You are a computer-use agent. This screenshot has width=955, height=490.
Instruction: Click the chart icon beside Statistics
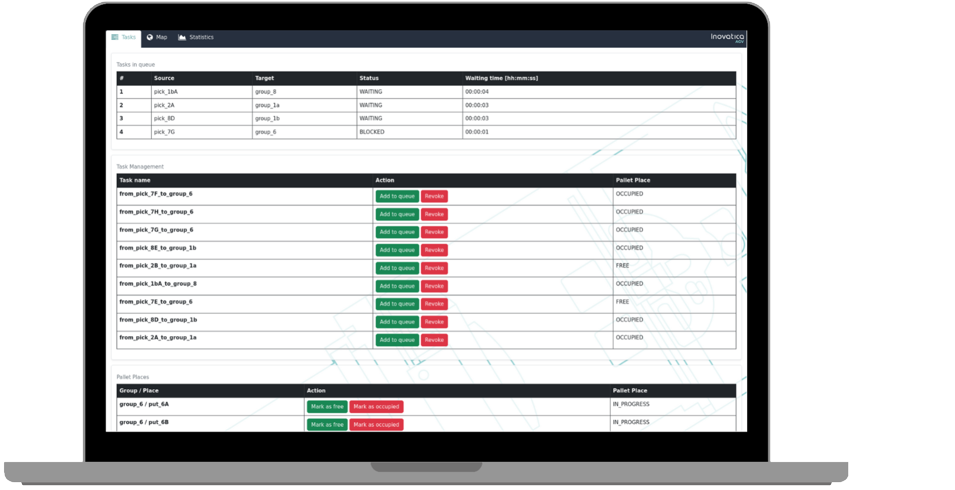point(182,37)
